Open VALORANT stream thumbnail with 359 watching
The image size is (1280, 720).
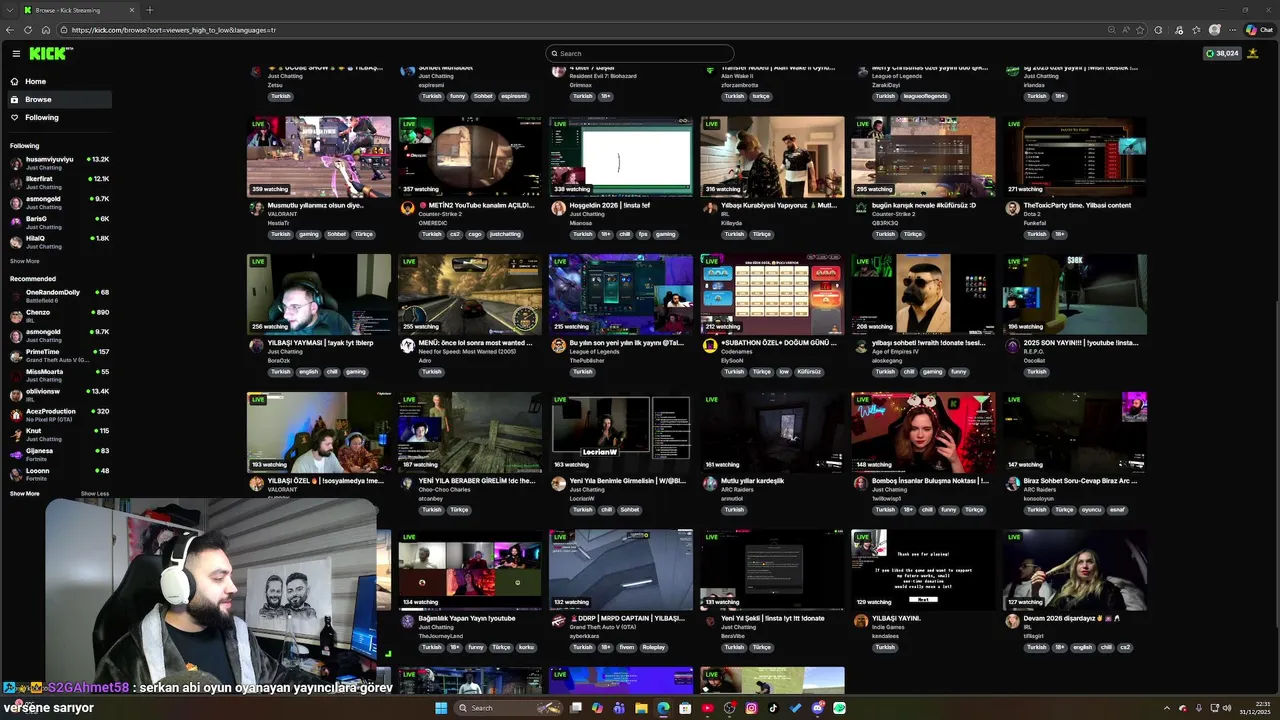pos(319,156)
